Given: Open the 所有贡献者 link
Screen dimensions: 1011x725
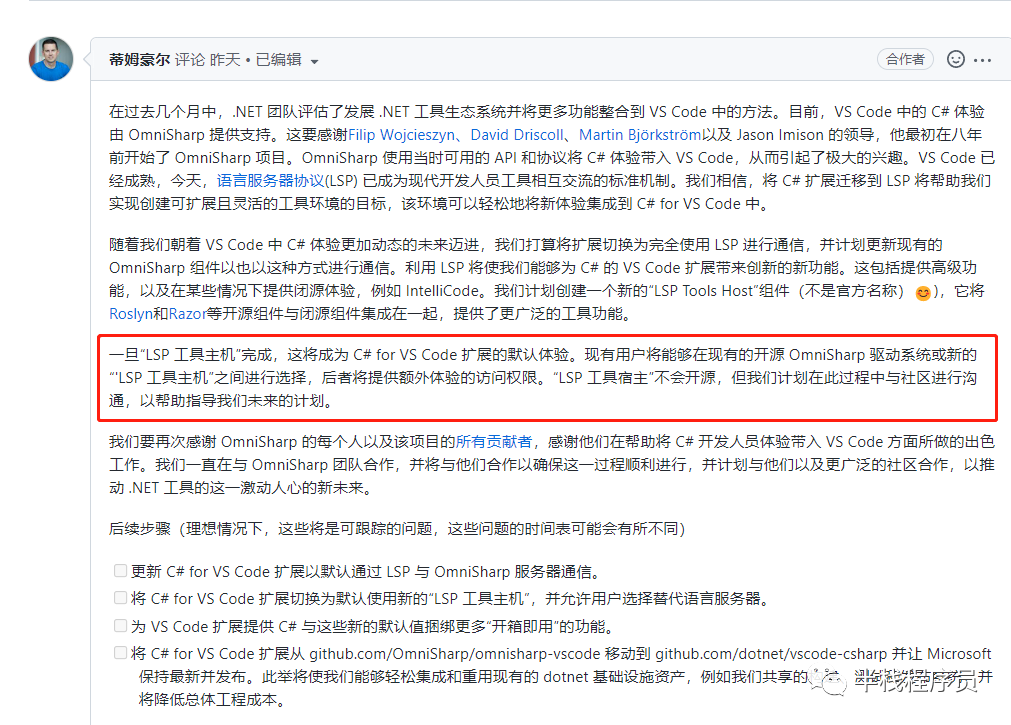Looking at the screenshot, I should 494,442.
